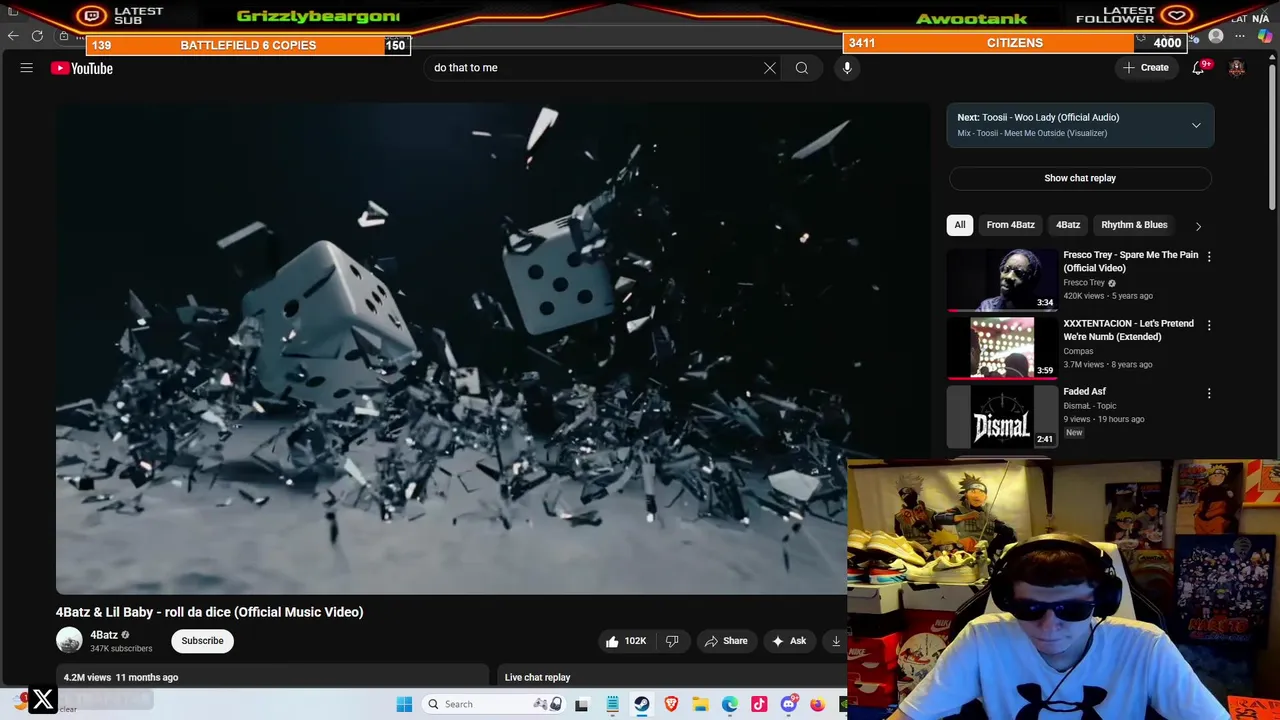Click the Live chat replay heading

537,678
